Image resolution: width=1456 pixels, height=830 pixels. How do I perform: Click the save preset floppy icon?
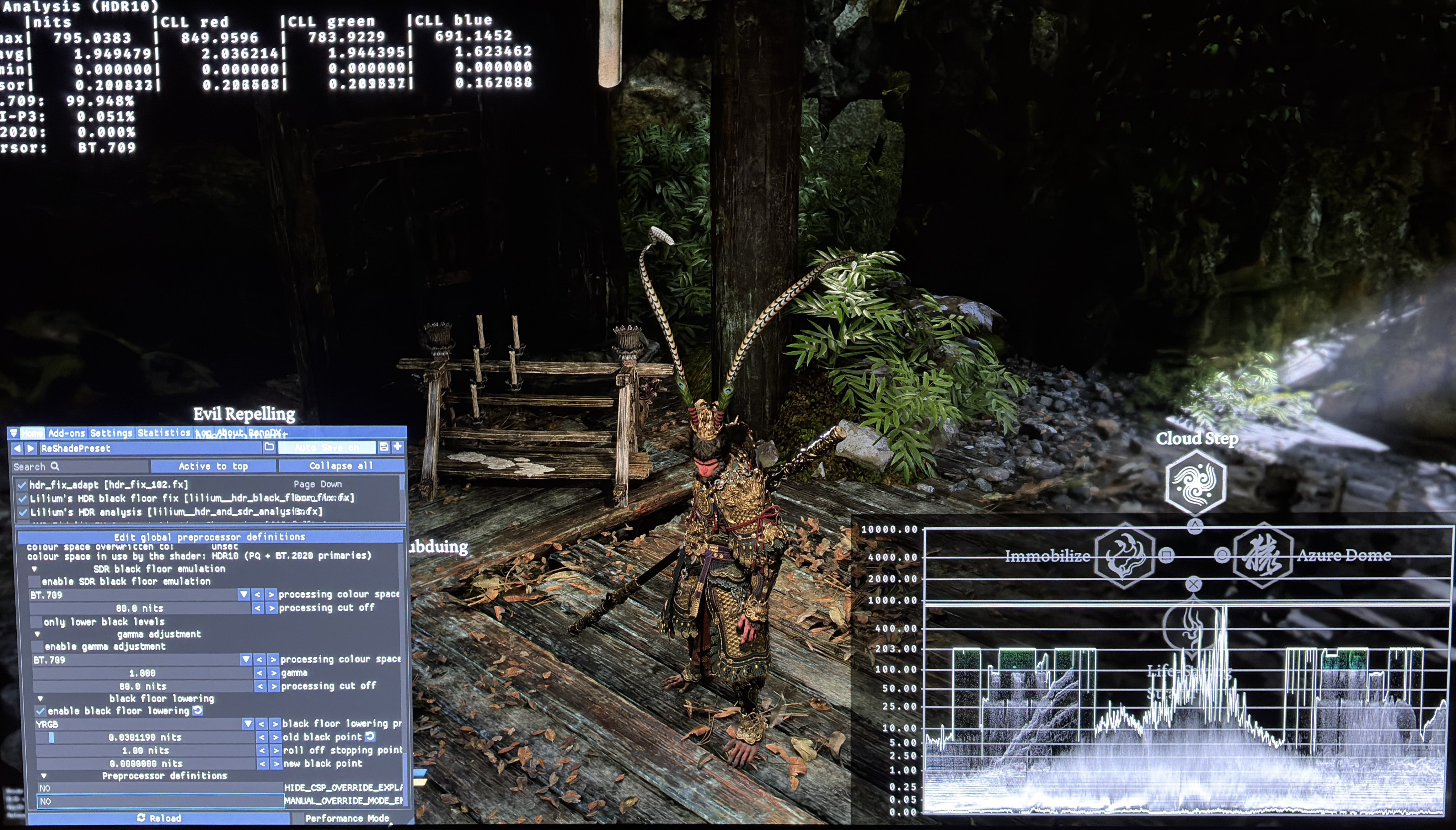point(384,447)
